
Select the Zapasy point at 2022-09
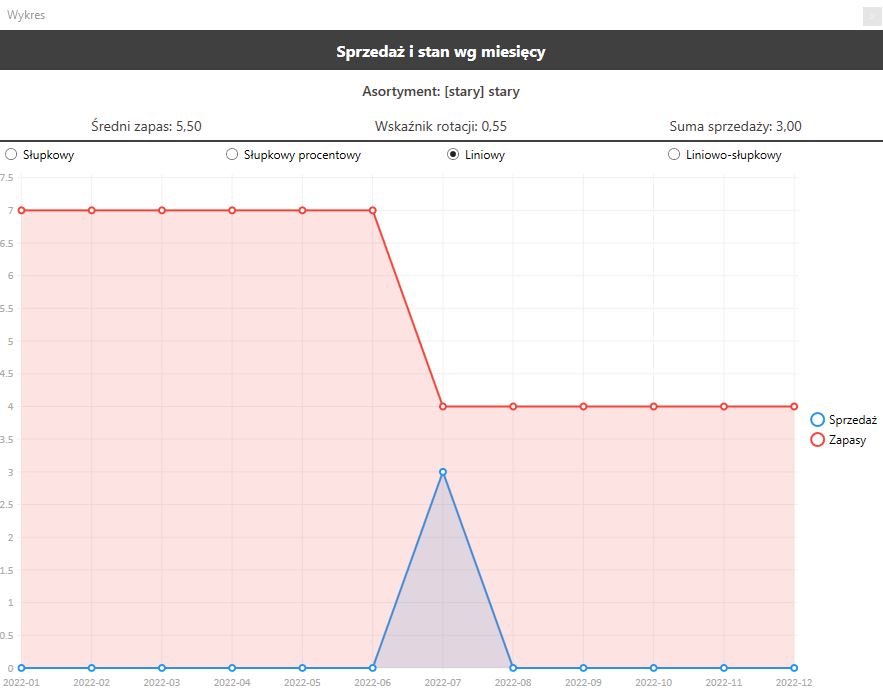[x=583, y=406]
